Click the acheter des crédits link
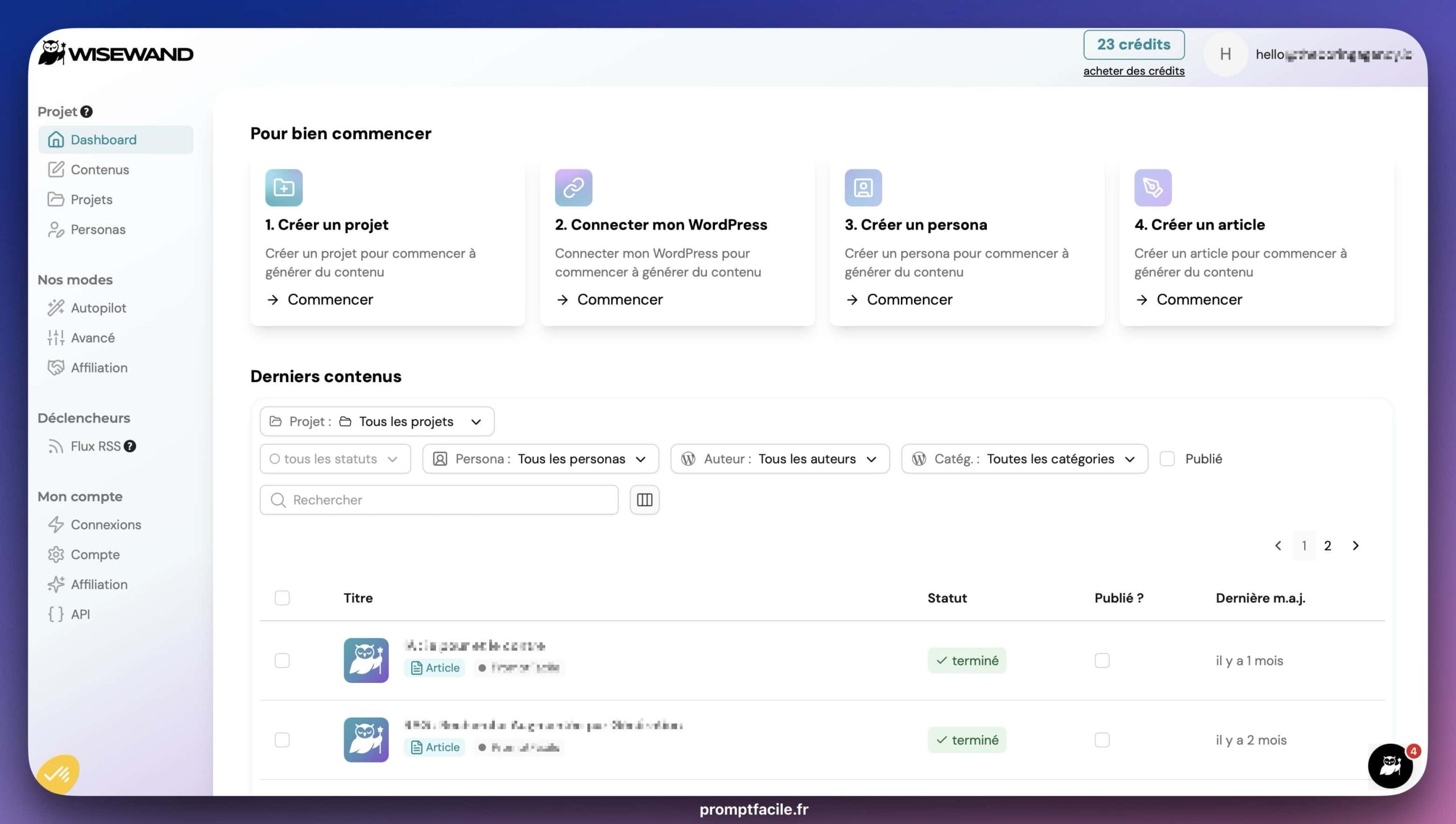 pyautogui.click(x=1134, y=71)
